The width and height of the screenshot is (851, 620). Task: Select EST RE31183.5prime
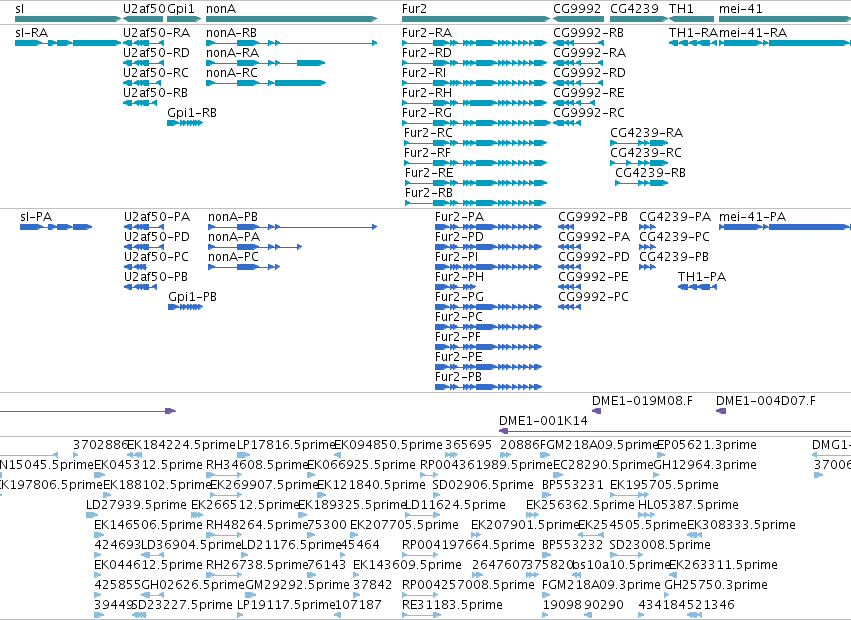(452, 605)
